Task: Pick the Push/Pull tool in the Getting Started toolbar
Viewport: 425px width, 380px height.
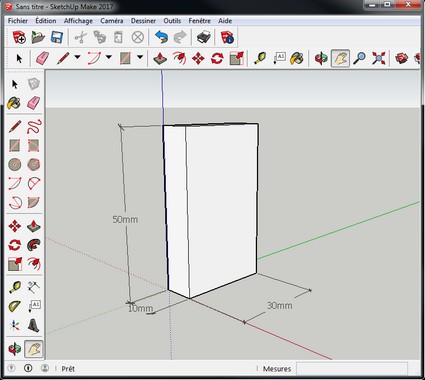Action: click(x=160, y=58)
